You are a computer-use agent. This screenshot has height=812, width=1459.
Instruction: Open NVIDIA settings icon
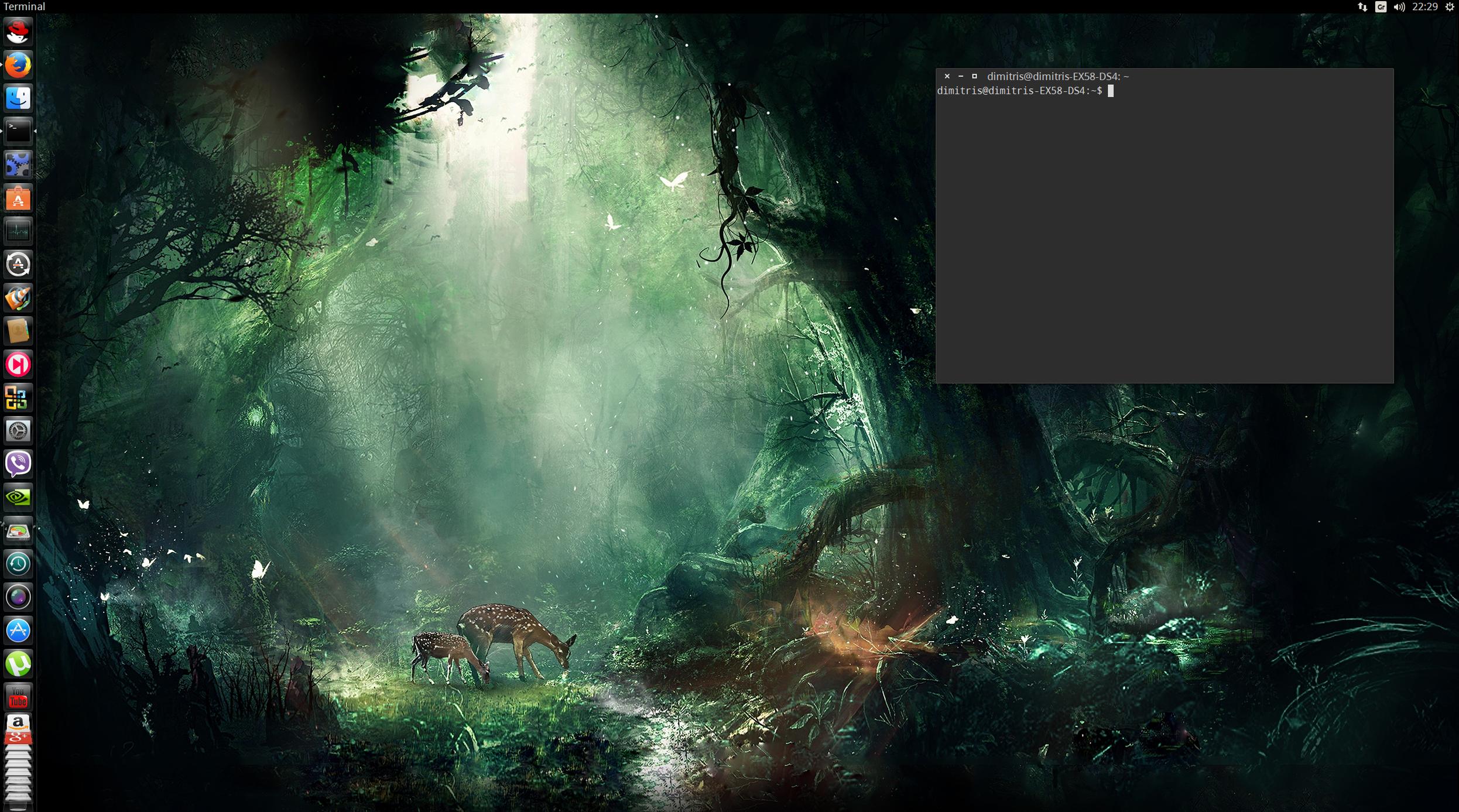[x=18, y=498]
